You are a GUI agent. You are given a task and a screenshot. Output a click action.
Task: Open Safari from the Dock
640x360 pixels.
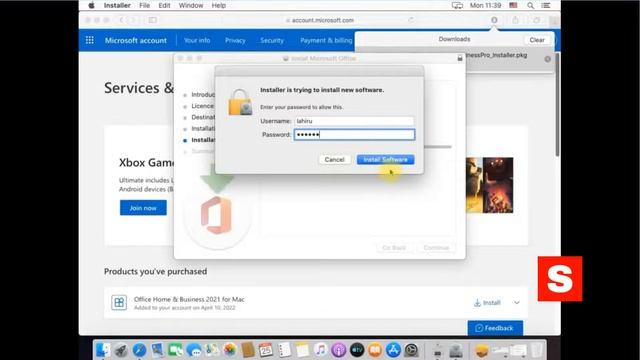pyautogui.click(x=139, y=350)
